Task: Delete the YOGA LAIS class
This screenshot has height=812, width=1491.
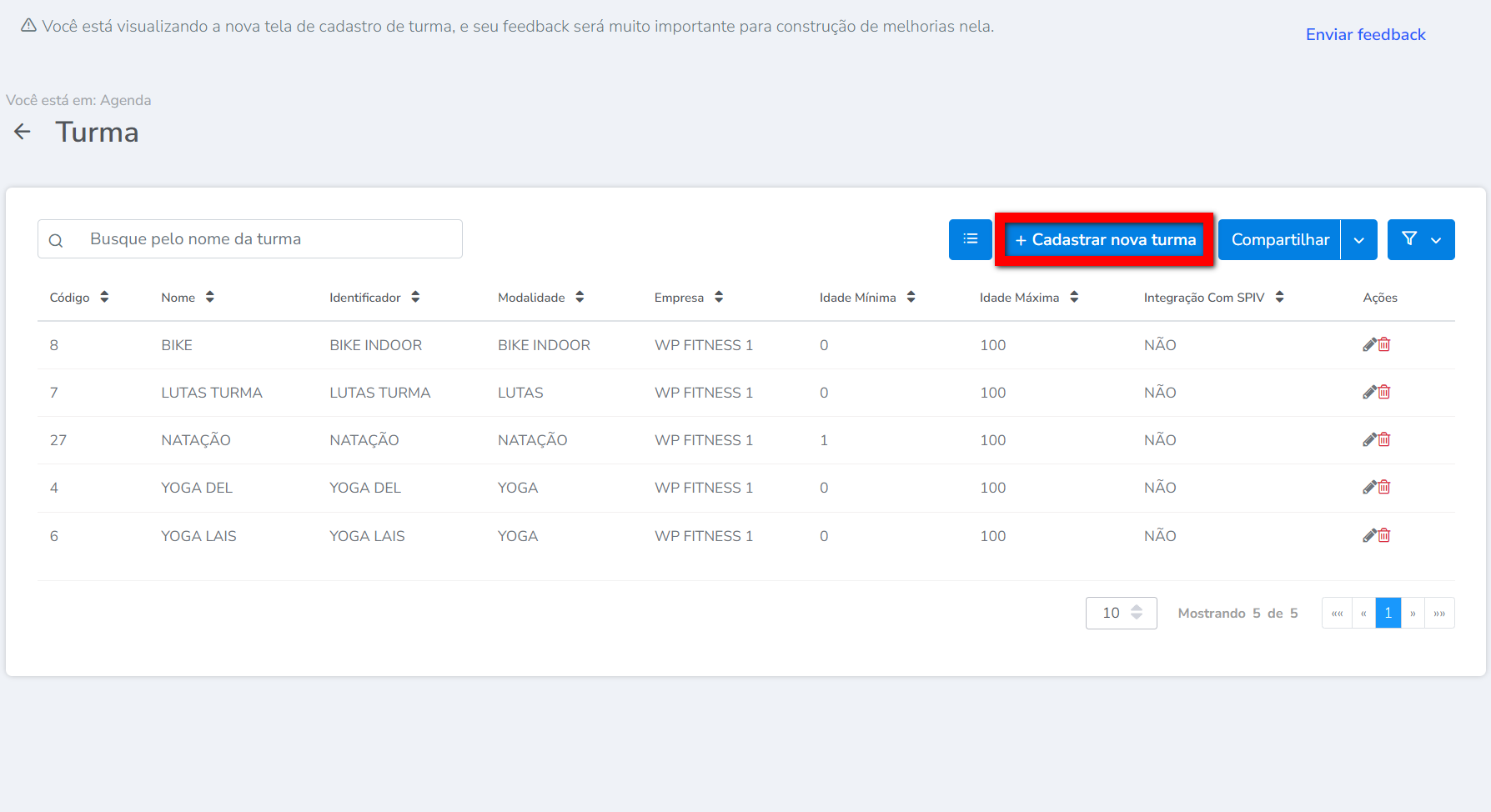Action: 1384,536
